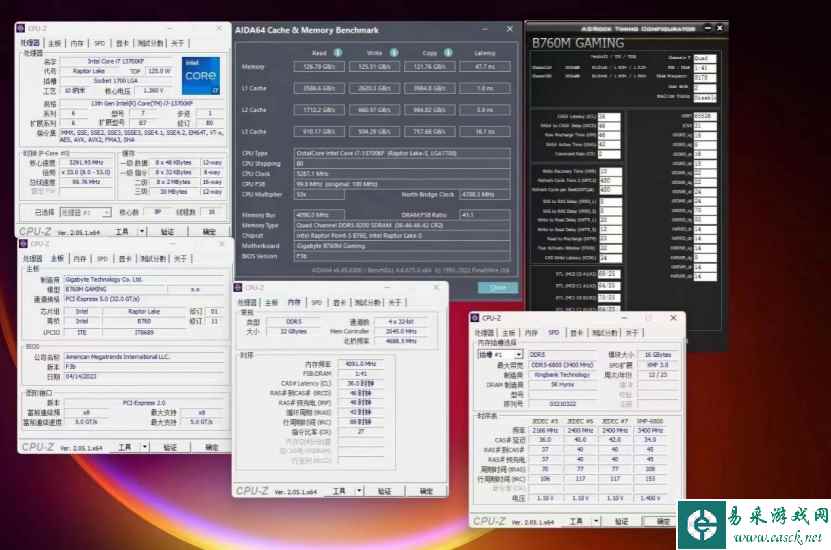The image size is (831, 550).
Task: Click the CAS# Latency (CL) value in CPU-Z memory
Action: point(360,383)
